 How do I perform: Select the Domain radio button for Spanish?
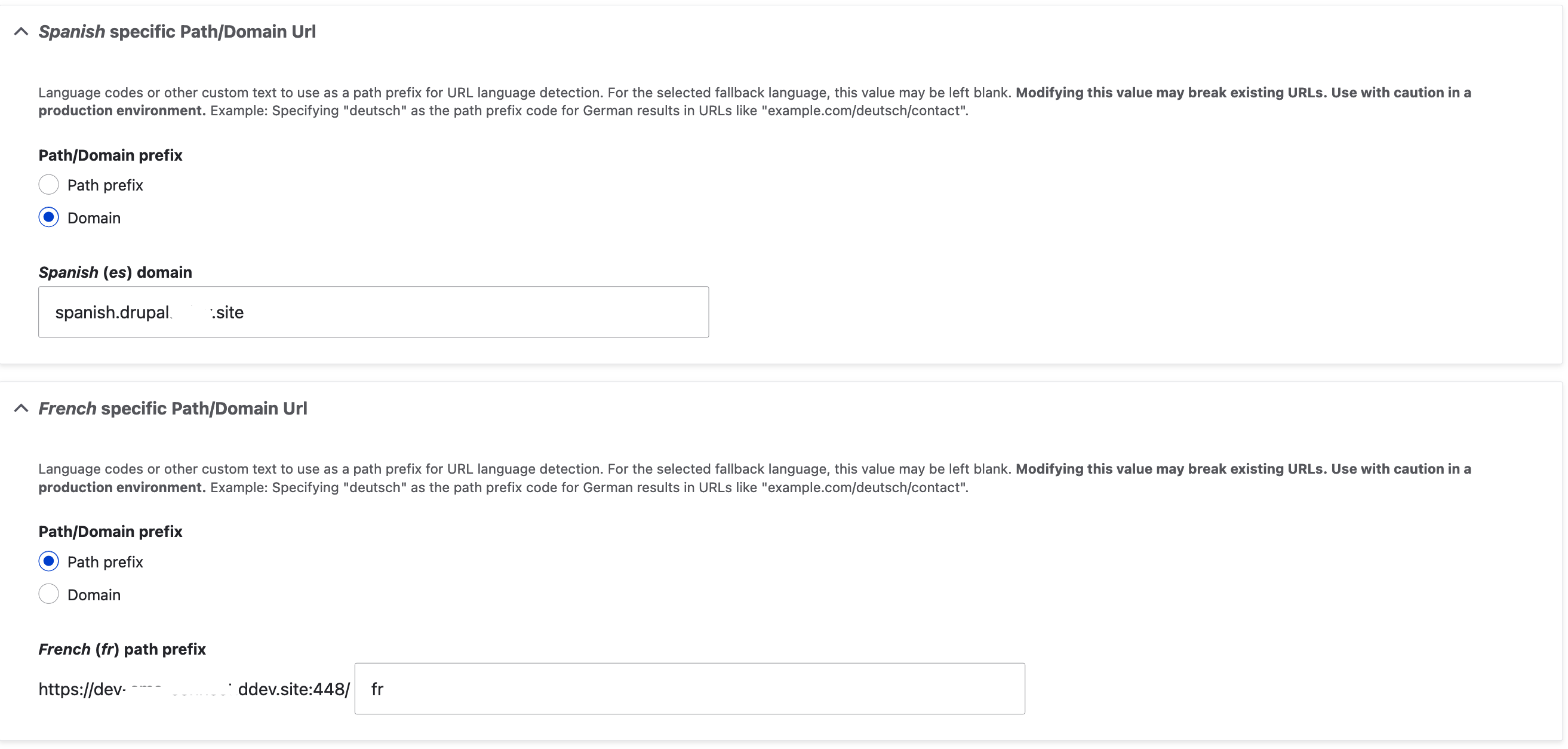click(x=49, y=217)
